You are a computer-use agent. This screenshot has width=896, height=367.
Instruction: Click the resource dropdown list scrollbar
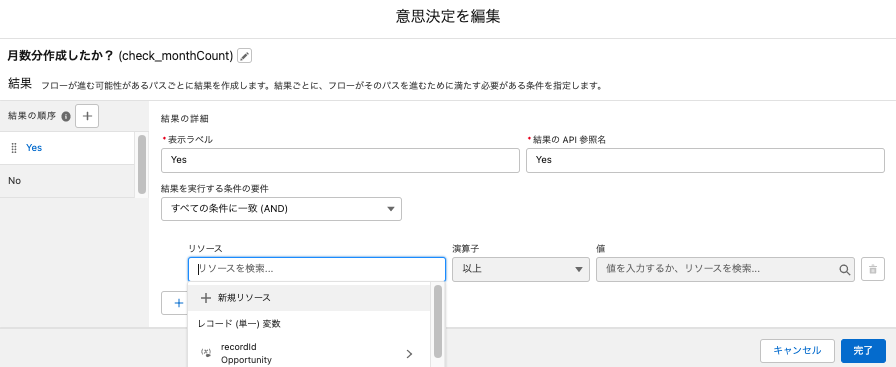pyautogui.click(x=438, y=321)
